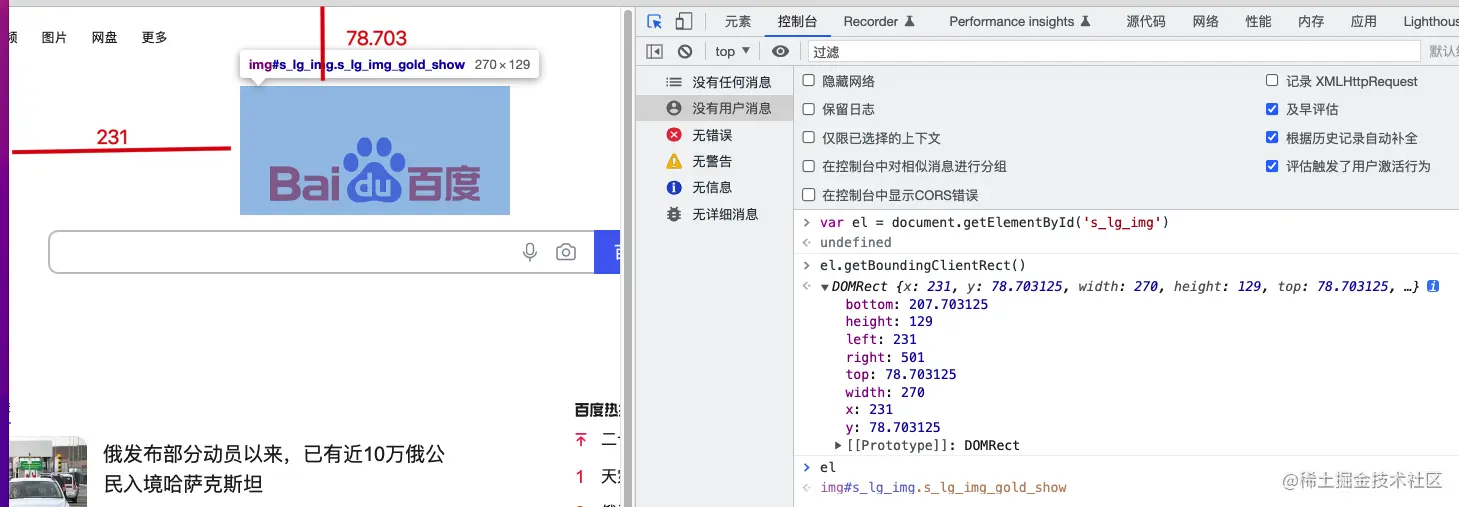Open the news thumbnail with cars
This screenshot has width=1459, height=507.
pos(48,471)
